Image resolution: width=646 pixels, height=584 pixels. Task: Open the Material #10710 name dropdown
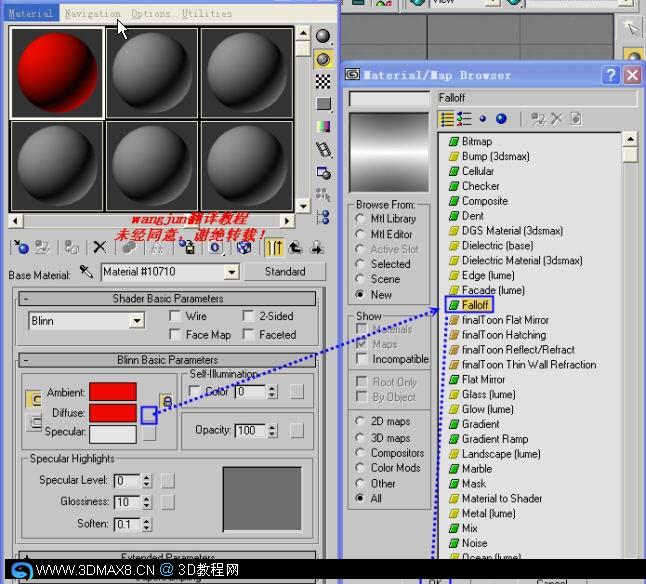click(232, 272)
